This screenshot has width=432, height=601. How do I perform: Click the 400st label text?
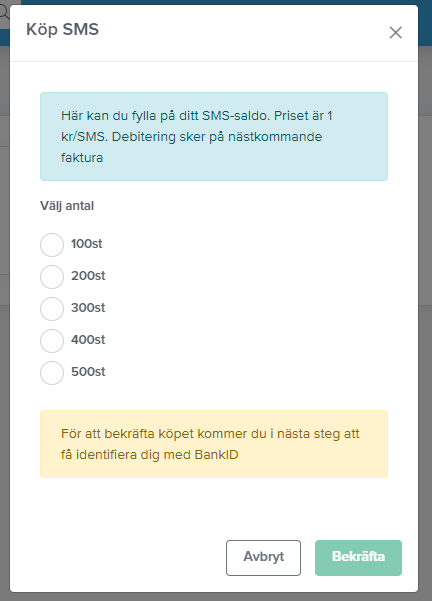pos(88,340)
